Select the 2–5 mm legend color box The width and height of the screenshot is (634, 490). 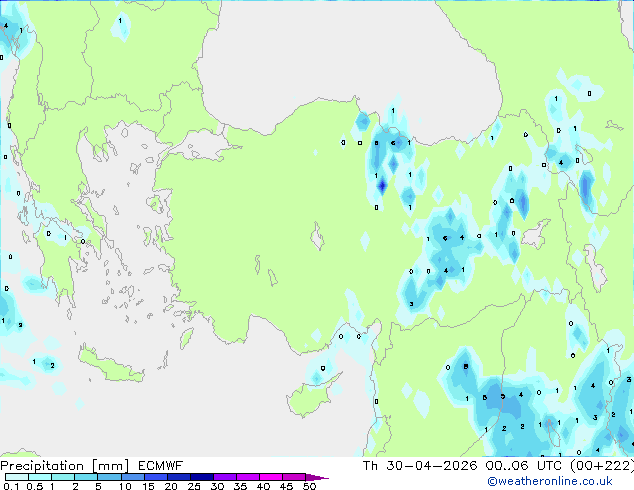[x=86, y=477]
